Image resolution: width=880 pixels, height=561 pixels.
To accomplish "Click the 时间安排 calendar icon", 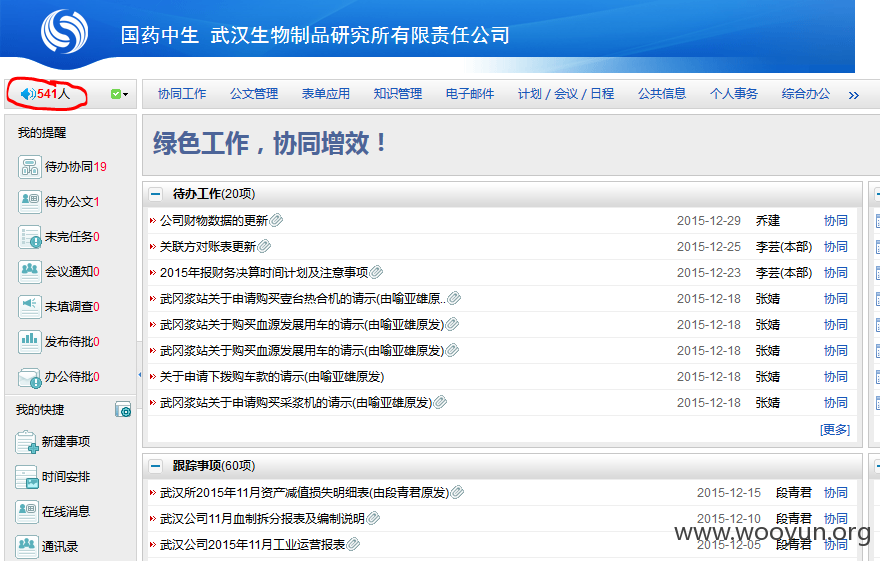I will pyautogui.click(x=27, y=477).
